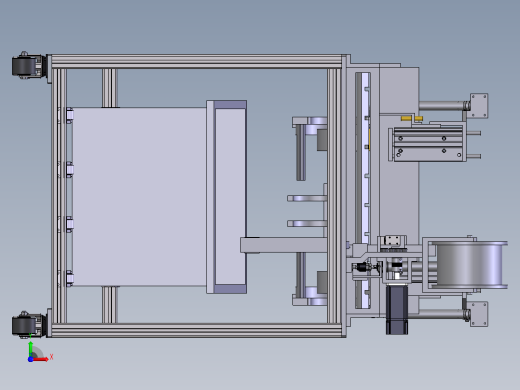Pick the black stepper motor body
Screen dimensions: 520x390
coord(397,309)
